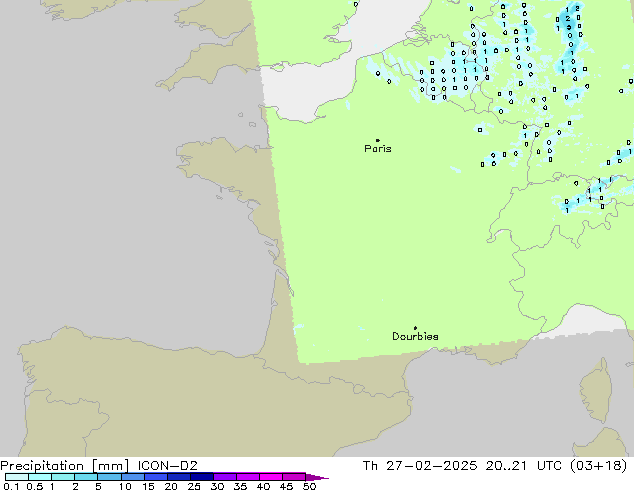This screenshot has height=490, width=634.
Task: Click the 50 legend scale value
Action: (x=309, y=486)
